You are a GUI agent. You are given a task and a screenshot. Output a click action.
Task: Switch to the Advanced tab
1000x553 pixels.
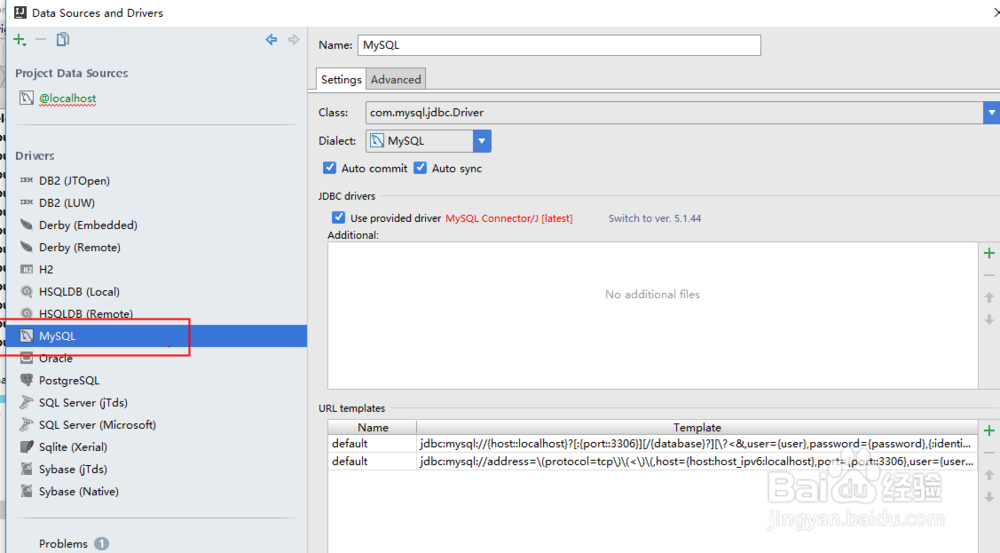395,79
